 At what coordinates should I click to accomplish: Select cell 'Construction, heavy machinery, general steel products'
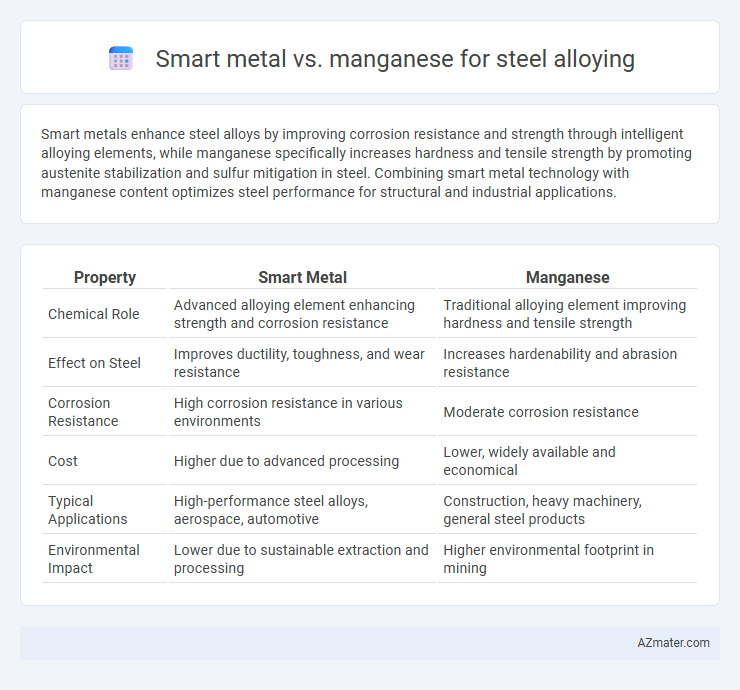(x=567, y=510)
